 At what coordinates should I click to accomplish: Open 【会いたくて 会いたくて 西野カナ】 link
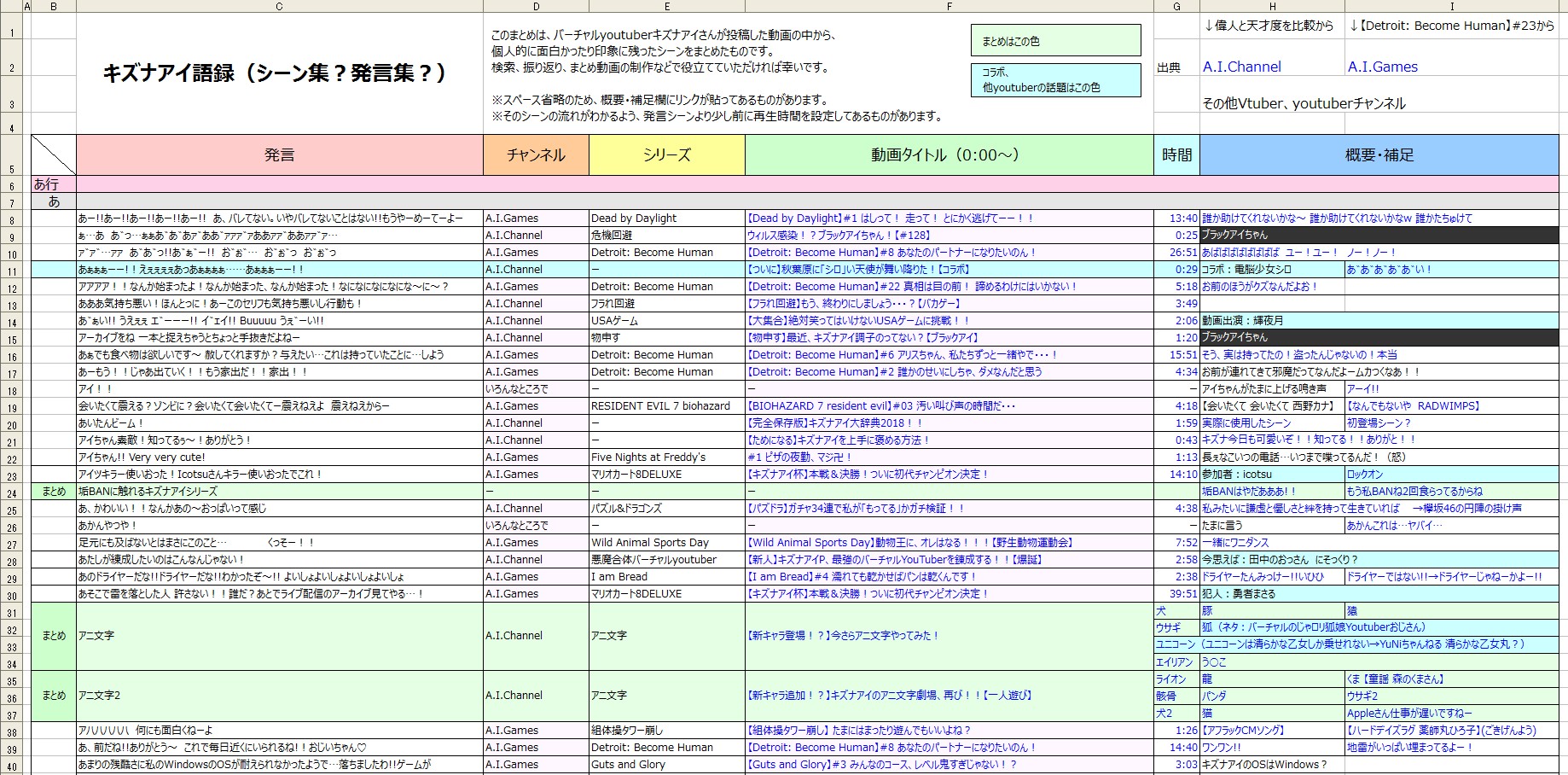click(x=1269, y=406)
